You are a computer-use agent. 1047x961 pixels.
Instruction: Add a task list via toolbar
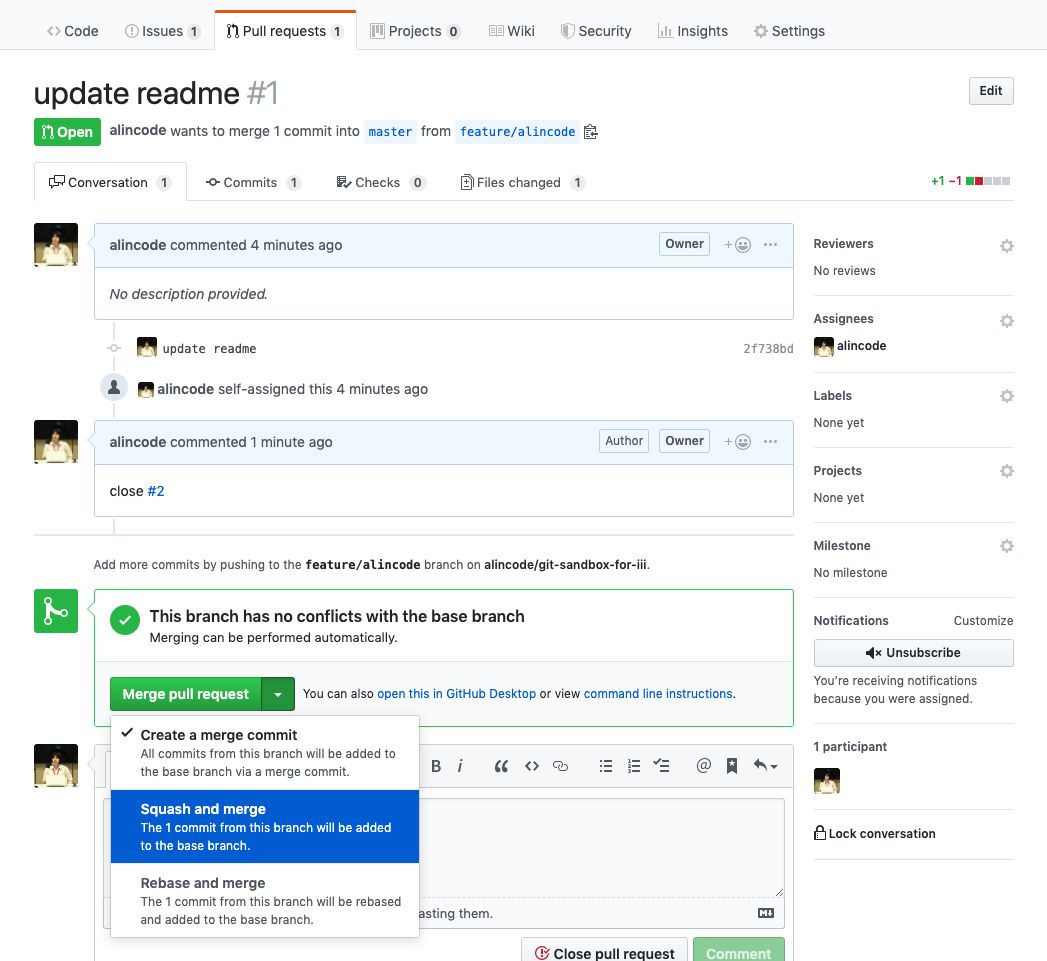pyautogui.click(x=661, y=766)
